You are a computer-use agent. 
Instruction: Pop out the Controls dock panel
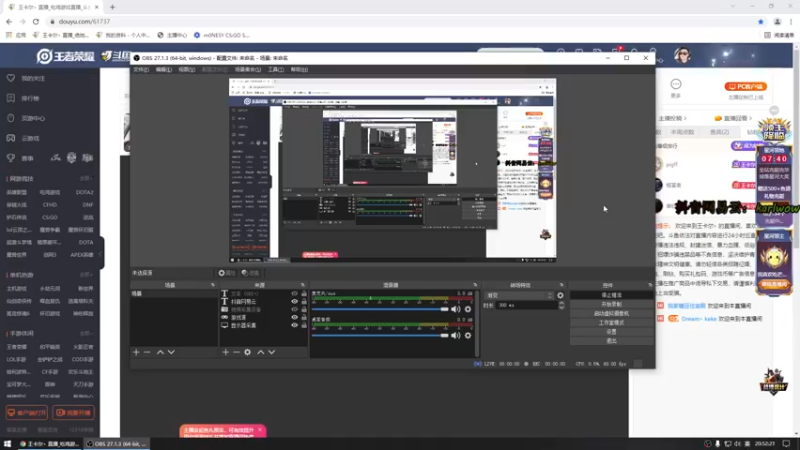(650, 285)
